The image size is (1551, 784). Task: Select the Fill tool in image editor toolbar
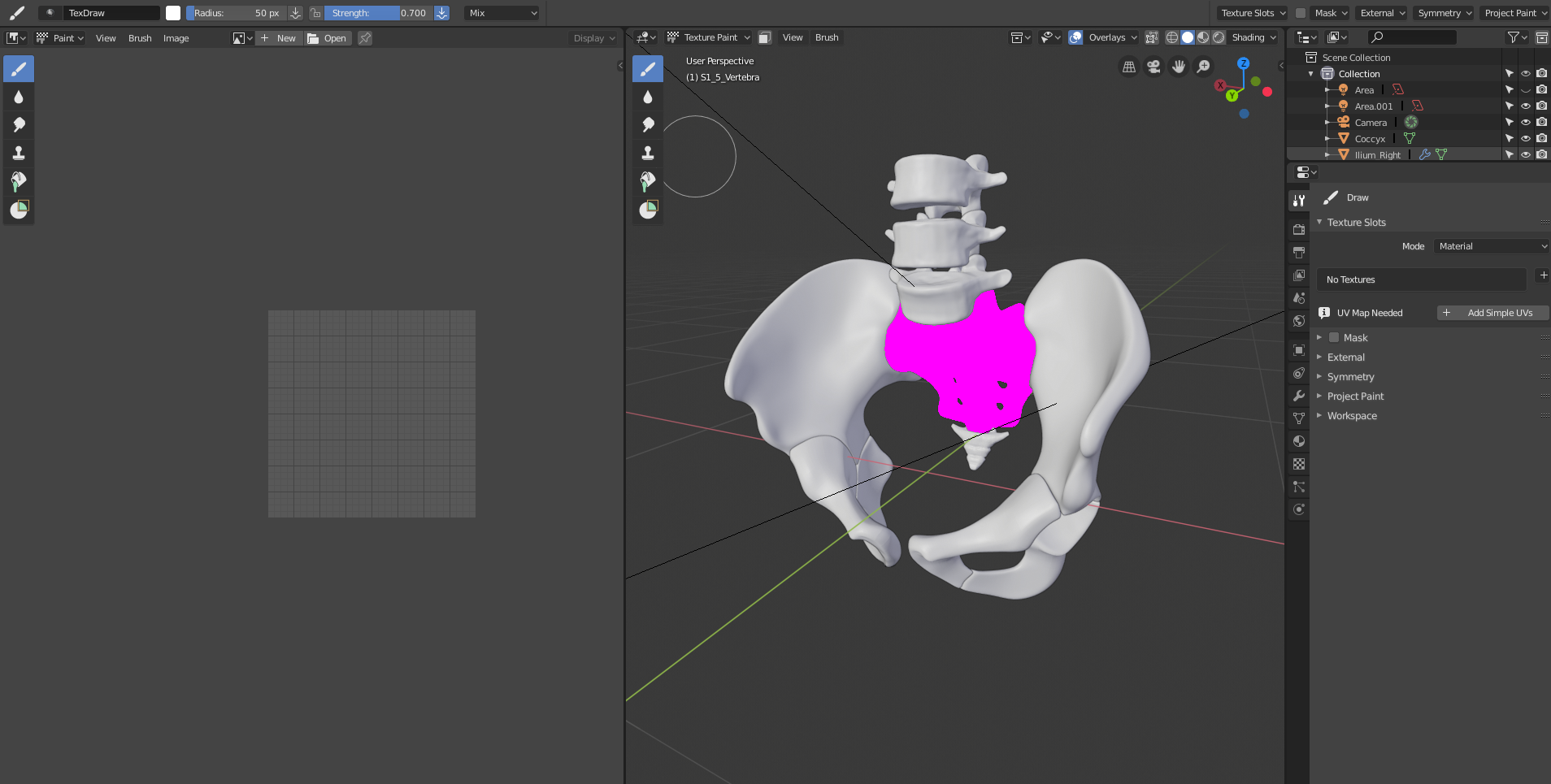(19, 181)
